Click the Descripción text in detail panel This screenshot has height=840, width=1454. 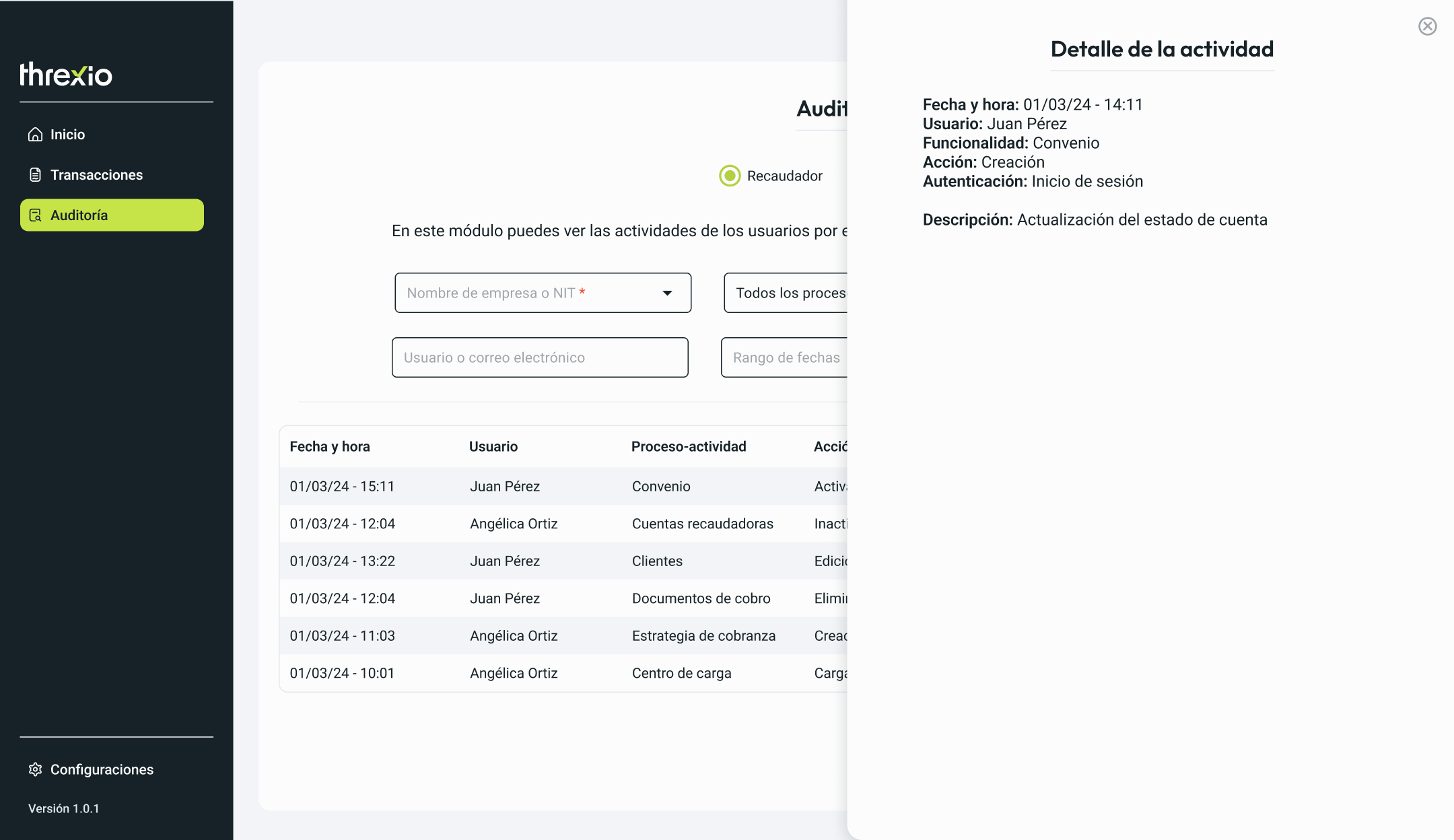(1095, 219)
